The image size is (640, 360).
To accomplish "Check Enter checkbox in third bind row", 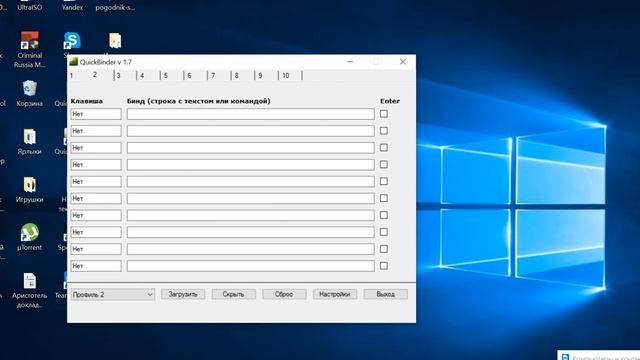I will 384,147.
